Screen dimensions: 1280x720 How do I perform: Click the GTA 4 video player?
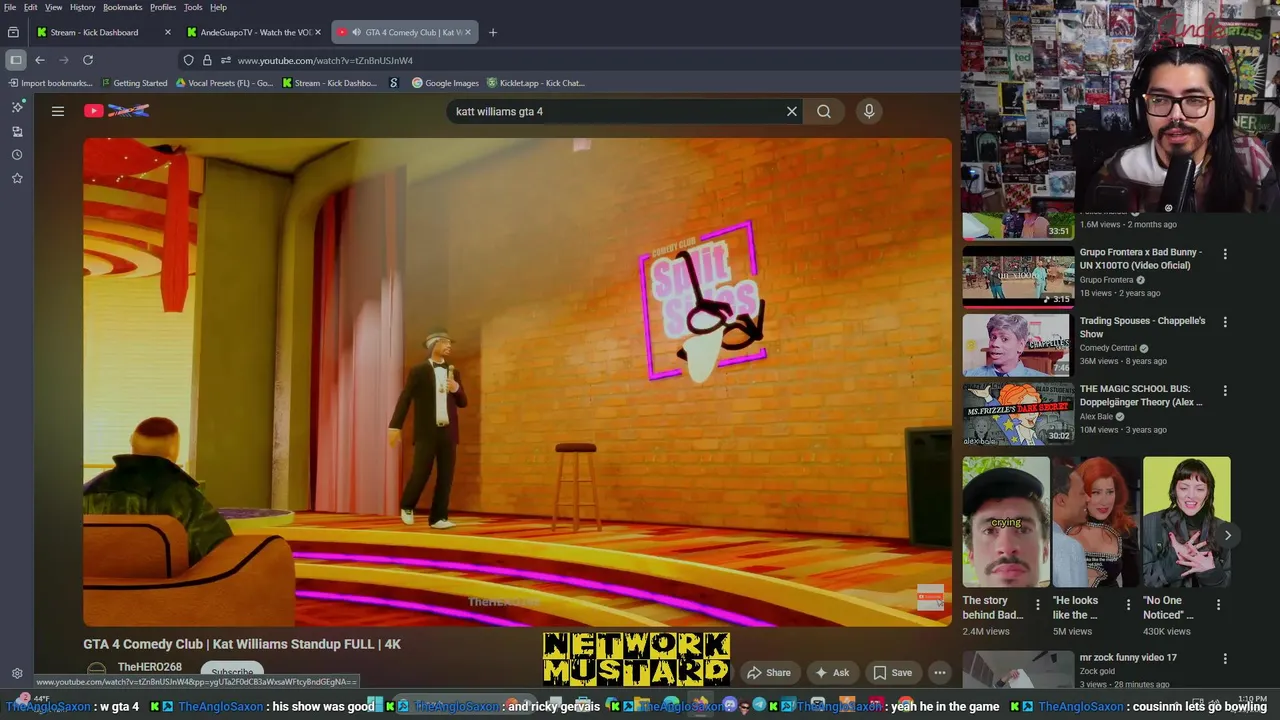point(517,382)
